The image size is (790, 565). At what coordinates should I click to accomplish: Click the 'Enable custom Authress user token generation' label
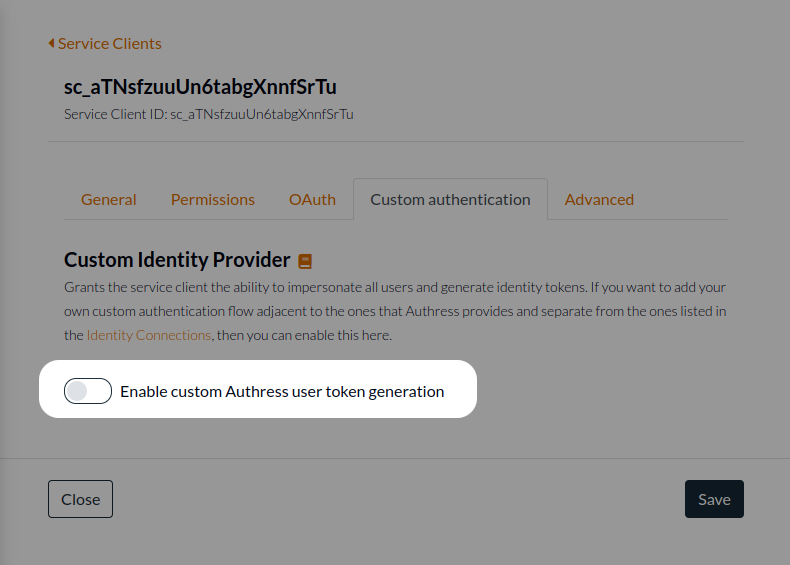click(282, 392)
